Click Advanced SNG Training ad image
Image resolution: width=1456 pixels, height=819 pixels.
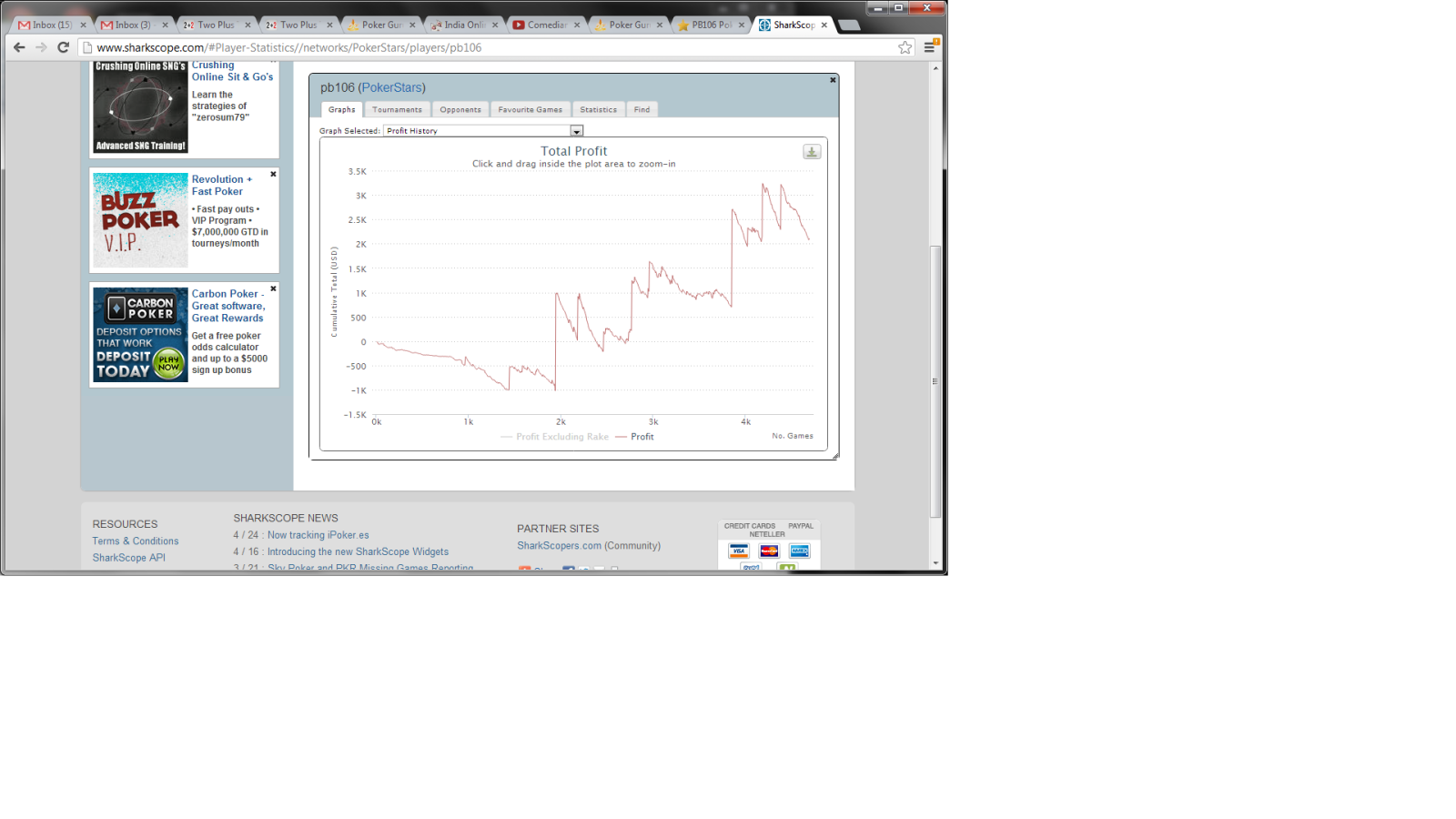(x=140, y=107)
